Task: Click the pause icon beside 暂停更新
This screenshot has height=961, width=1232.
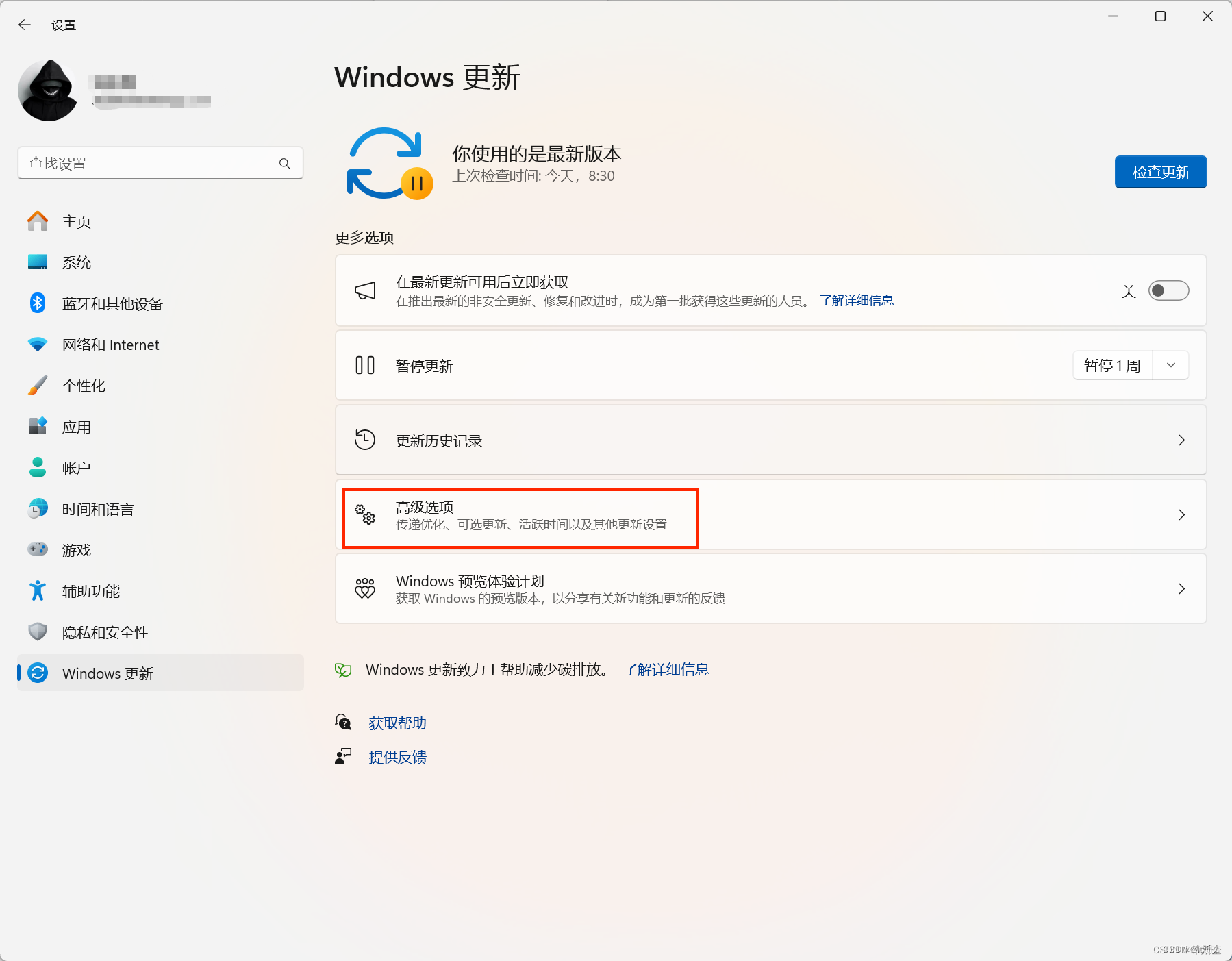Action: [x=365, y=365]
